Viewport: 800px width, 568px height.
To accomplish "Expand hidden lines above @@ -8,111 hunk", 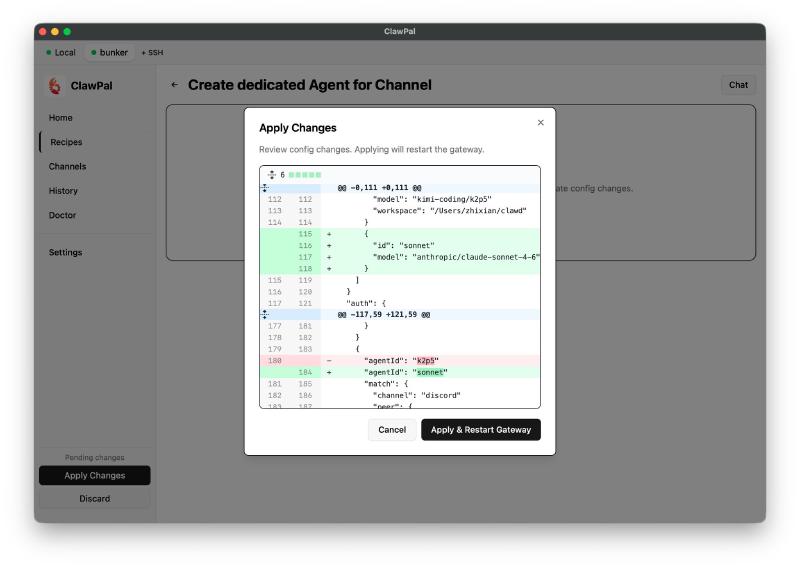I will click(265, 188).
